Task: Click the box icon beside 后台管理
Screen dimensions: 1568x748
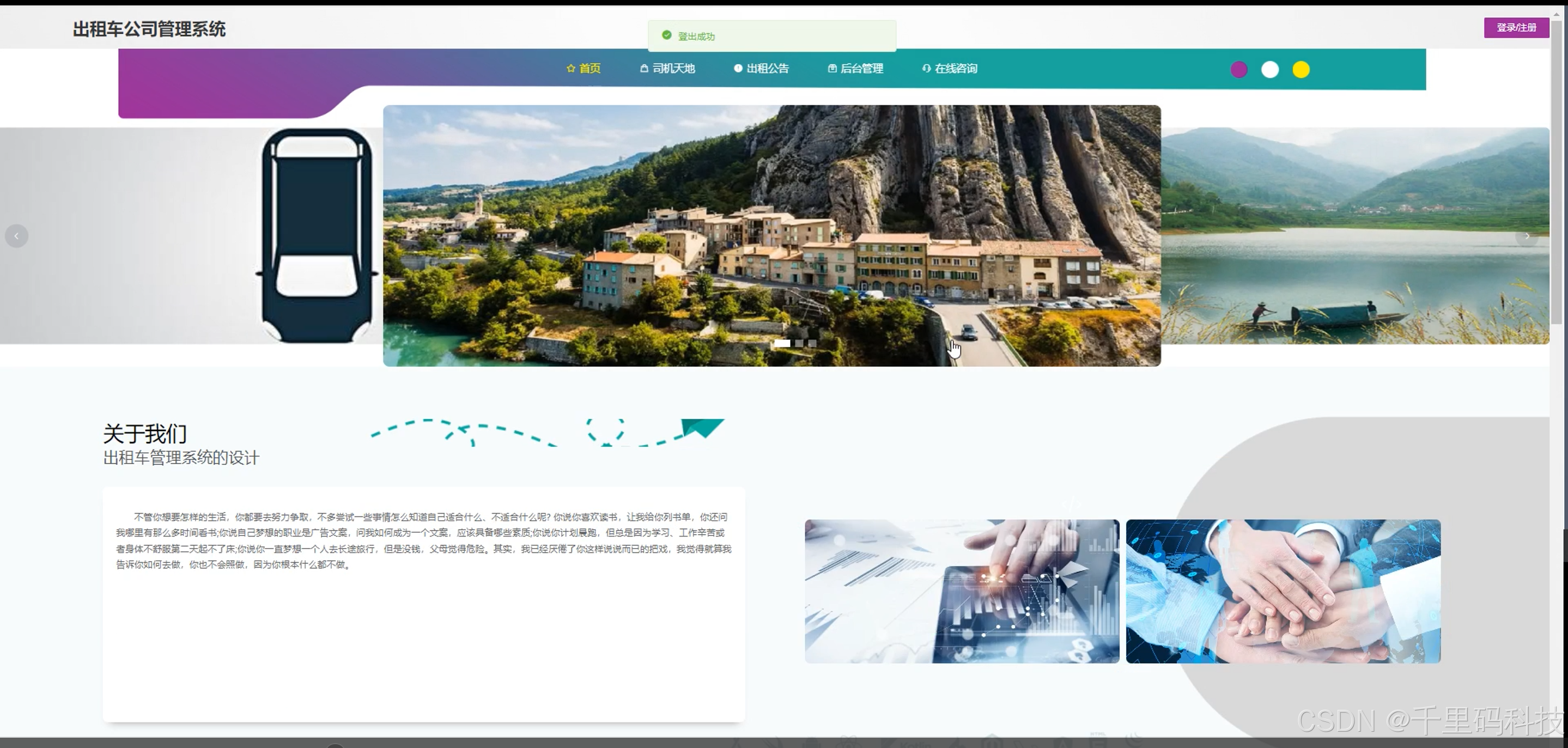Action: (x=831, y=68)
